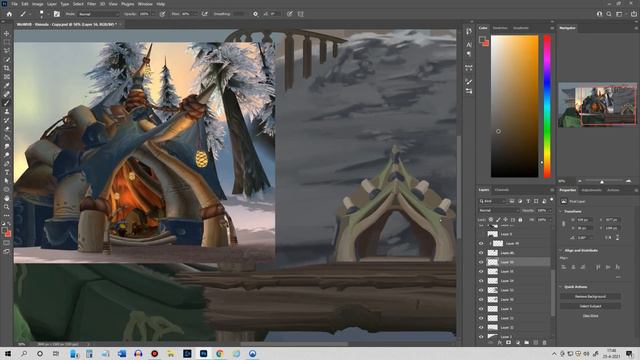Align left edges in Properties panel
The height and width of the screenshot is (360, 640).
pos(564,267)
